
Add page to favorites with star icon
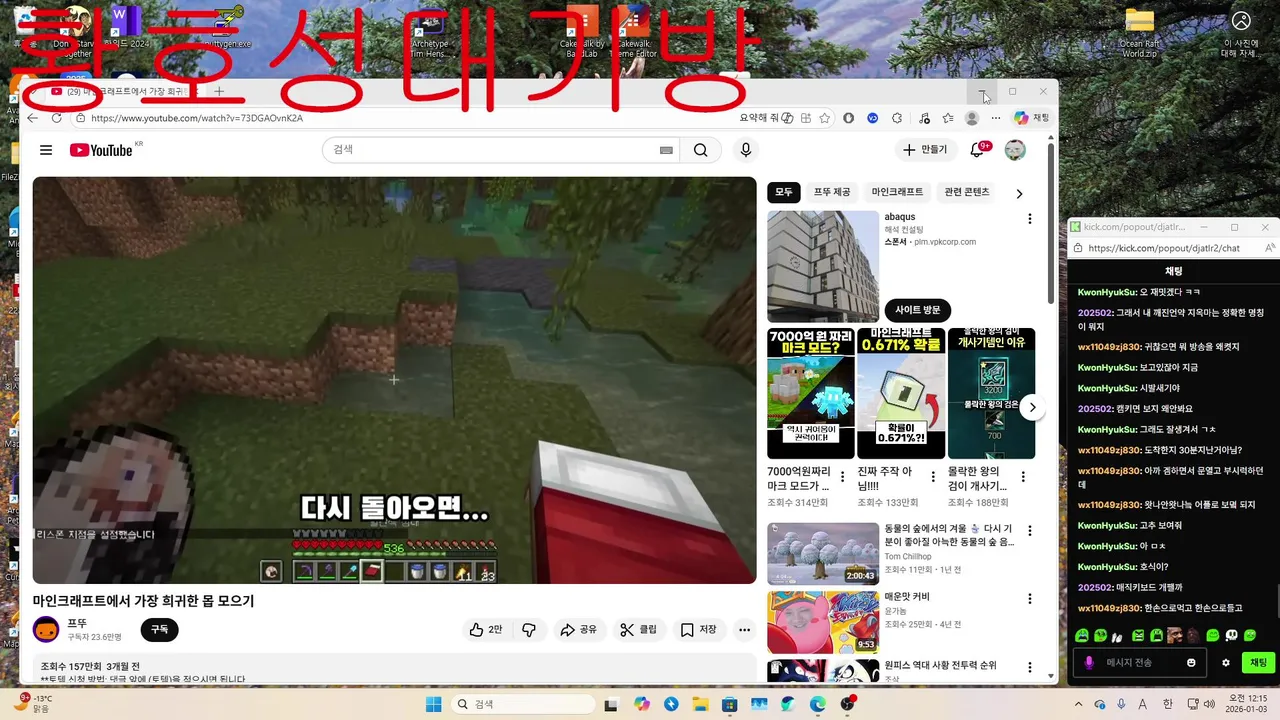825,118
